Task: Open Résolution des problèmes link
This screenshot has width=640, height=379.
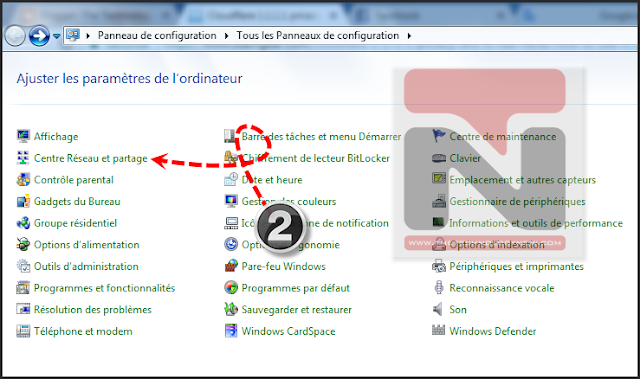Action: (93, 309)
